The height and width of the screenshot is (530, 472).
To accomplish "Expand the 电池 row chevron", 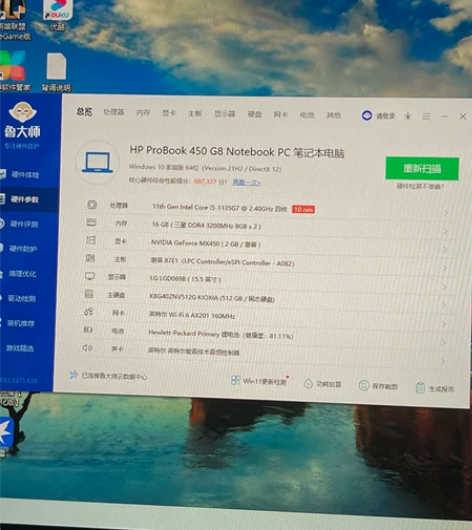I will [x=444, y=343].
